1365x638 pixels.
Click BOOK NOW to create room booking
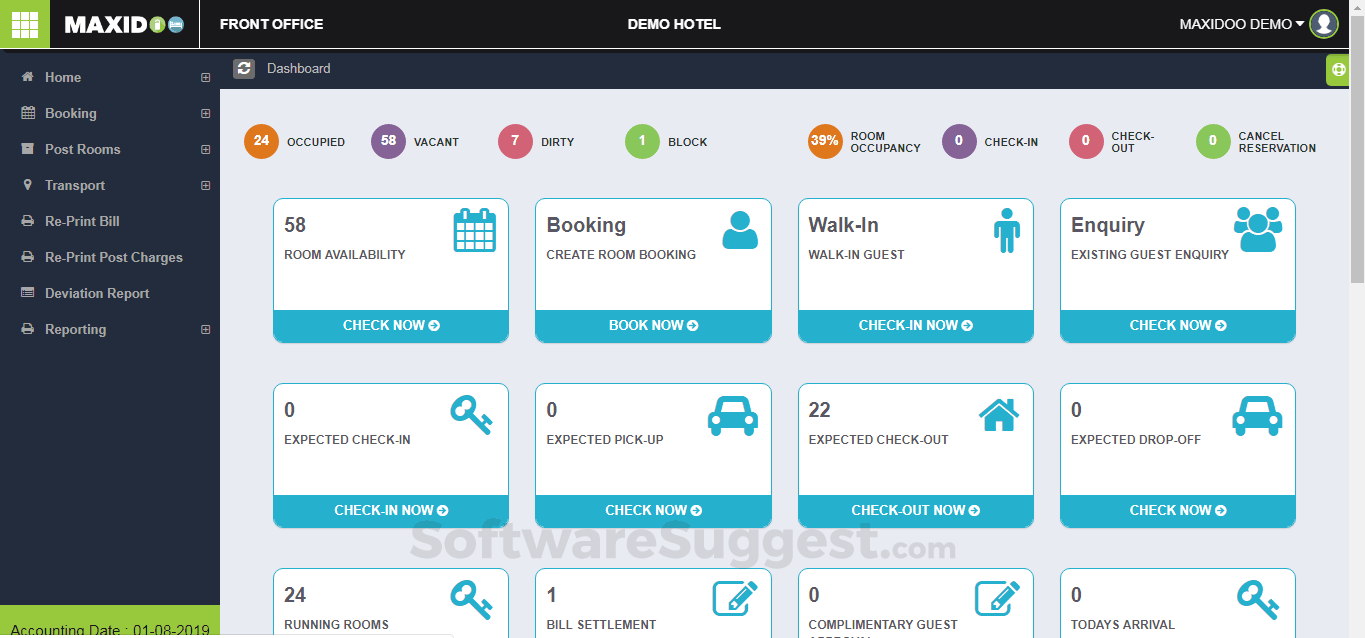click(653, 325)
